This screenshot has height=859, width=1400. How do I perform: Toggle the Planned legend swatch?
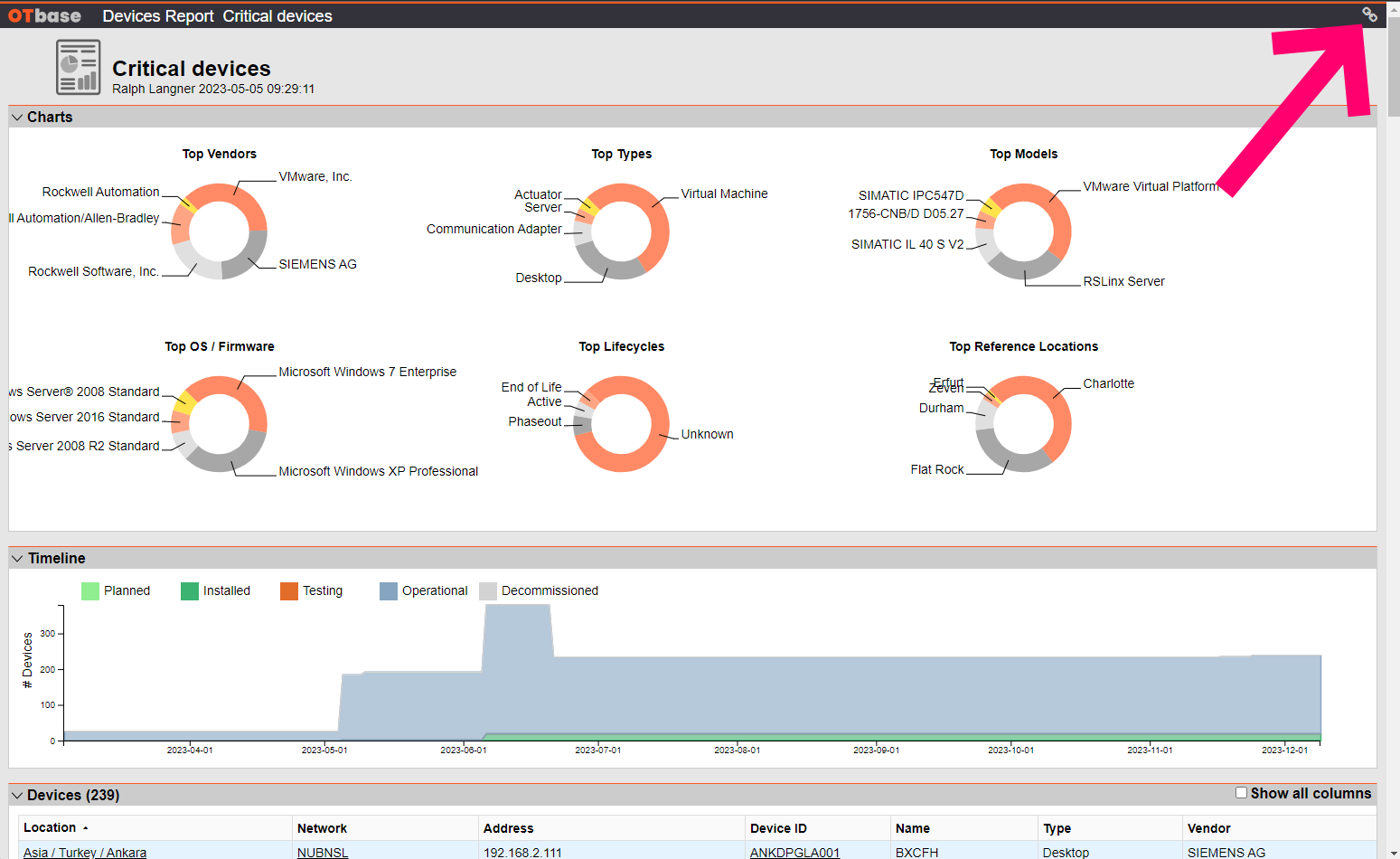(90, 591)
